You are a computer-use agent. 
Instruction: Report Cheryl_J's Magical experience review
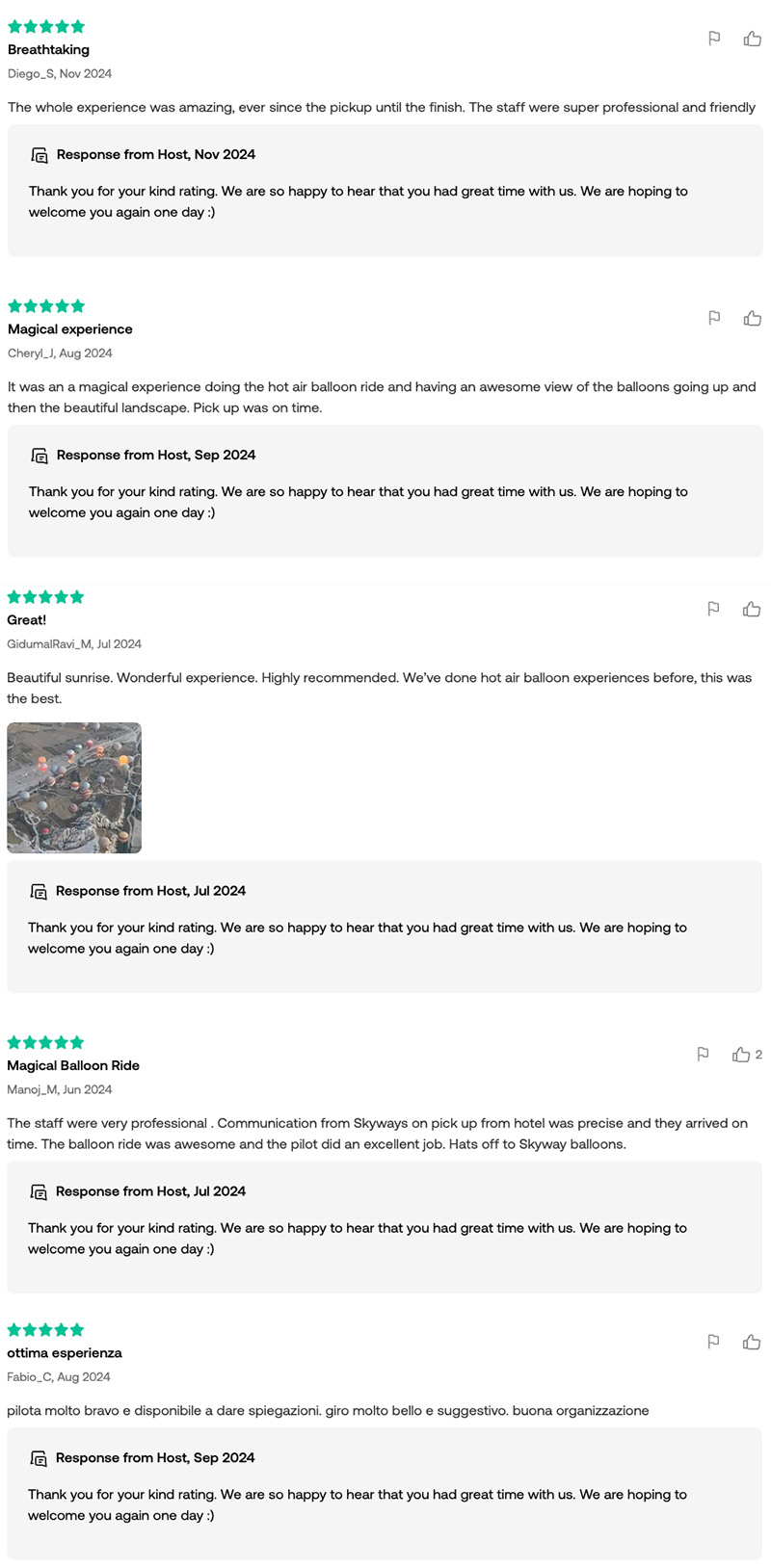[x=714, y=318]
